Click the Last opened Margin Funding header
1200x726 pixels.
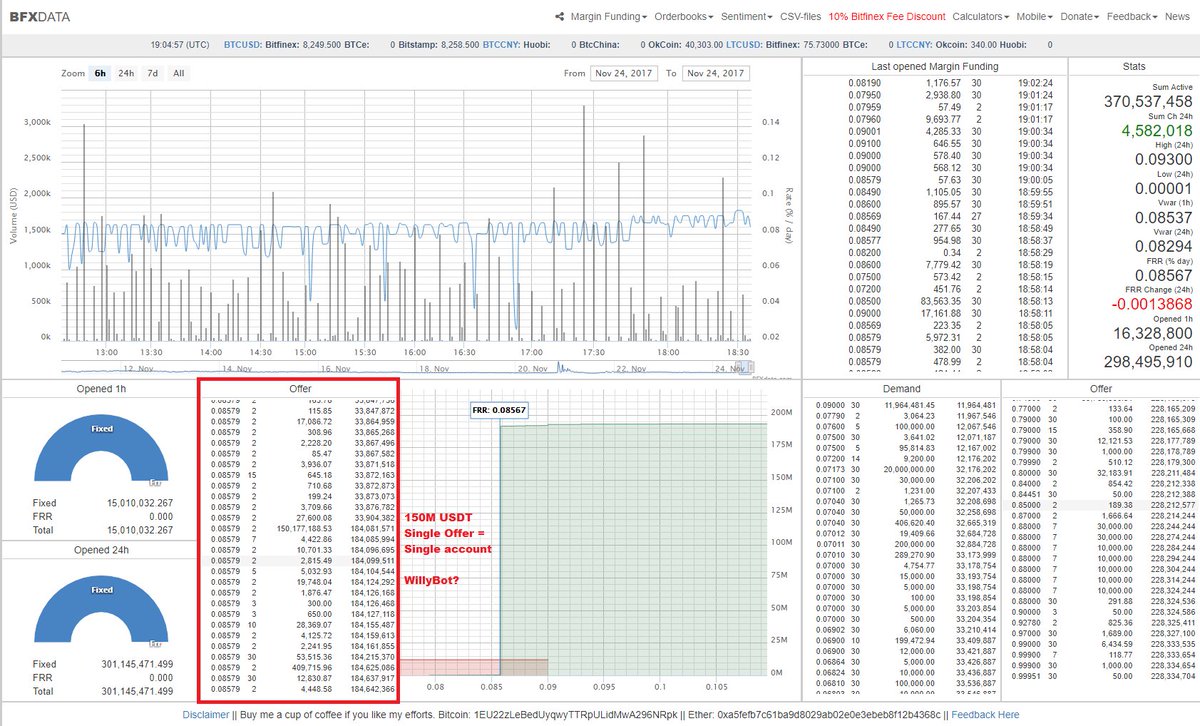pyautogui.click(x=935, y=66)
